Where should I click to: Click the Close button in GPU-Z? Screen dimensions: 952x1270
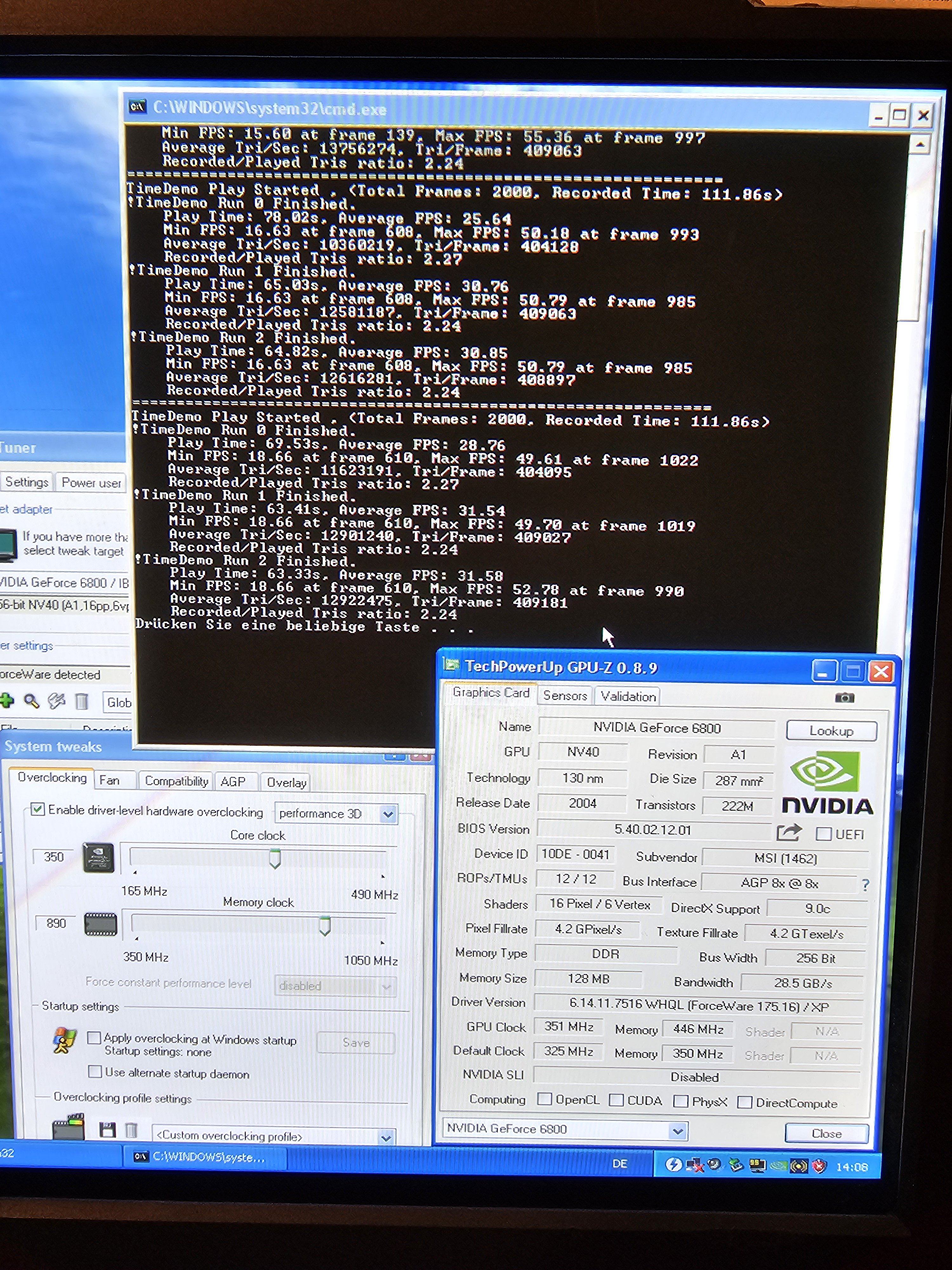pyautogui.click(x=826, y=1133)
